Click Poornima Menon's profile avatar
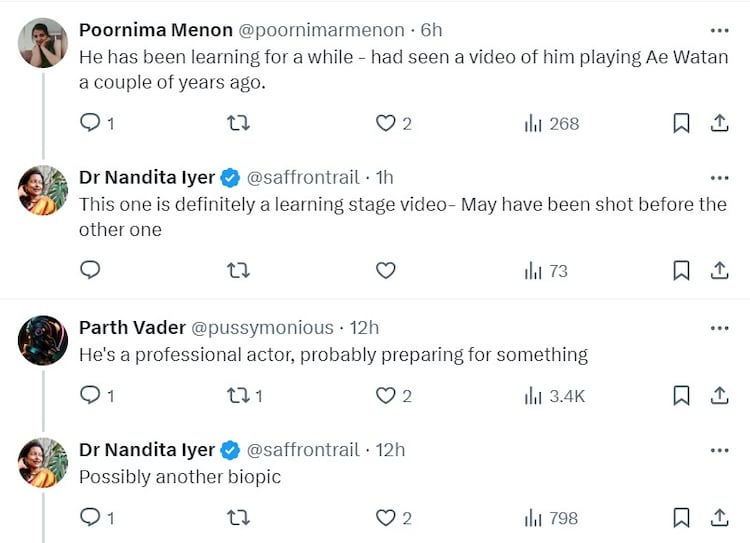The image size is (750, 543). pyautogui.click(x=43, y=43)
